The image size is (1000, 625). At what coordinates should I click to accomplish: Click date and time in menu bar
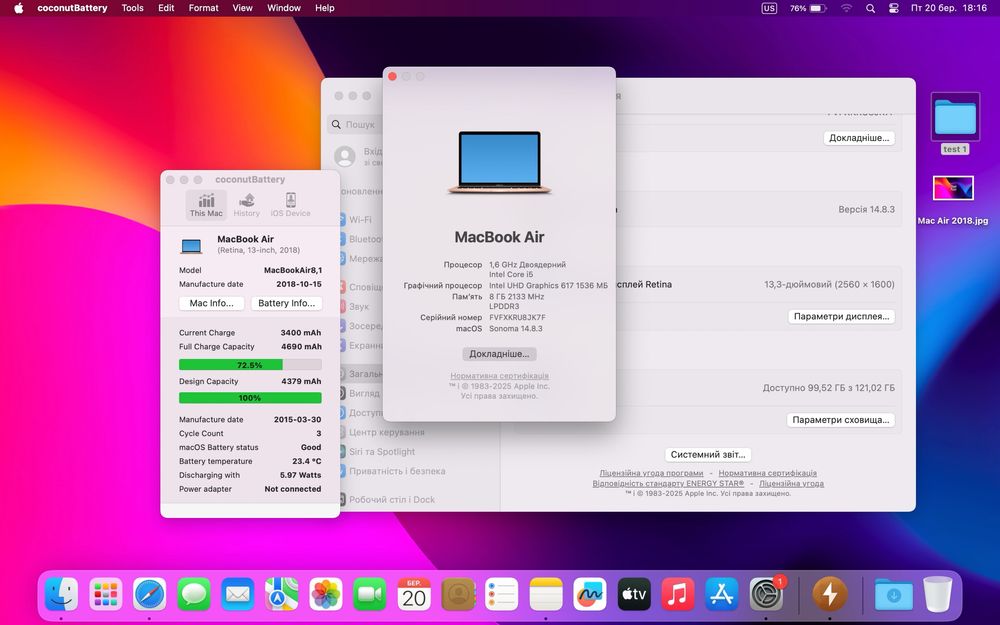coord(948,8)
